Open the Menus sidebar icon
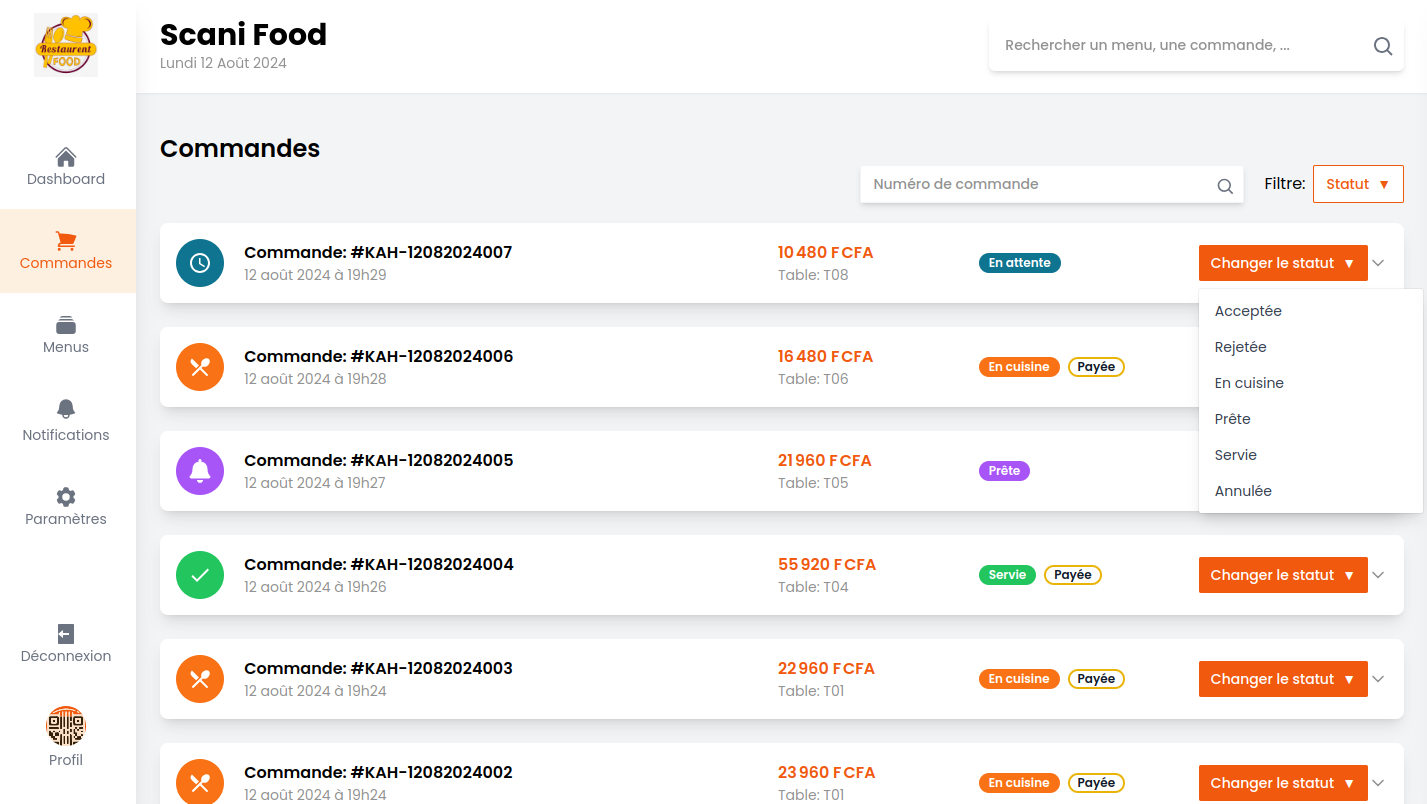The image size is (1427, 804). (66, 325)
